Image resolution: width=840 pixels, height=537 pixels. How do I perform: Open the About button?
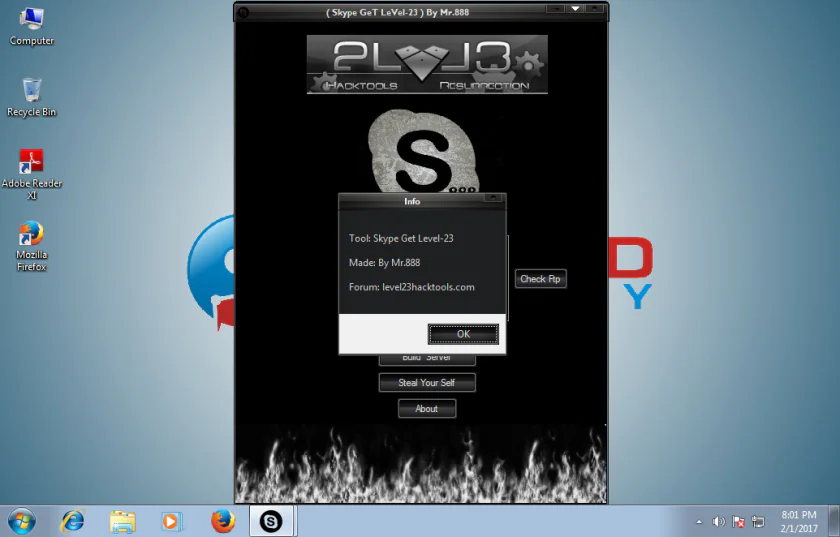[427, 408]
